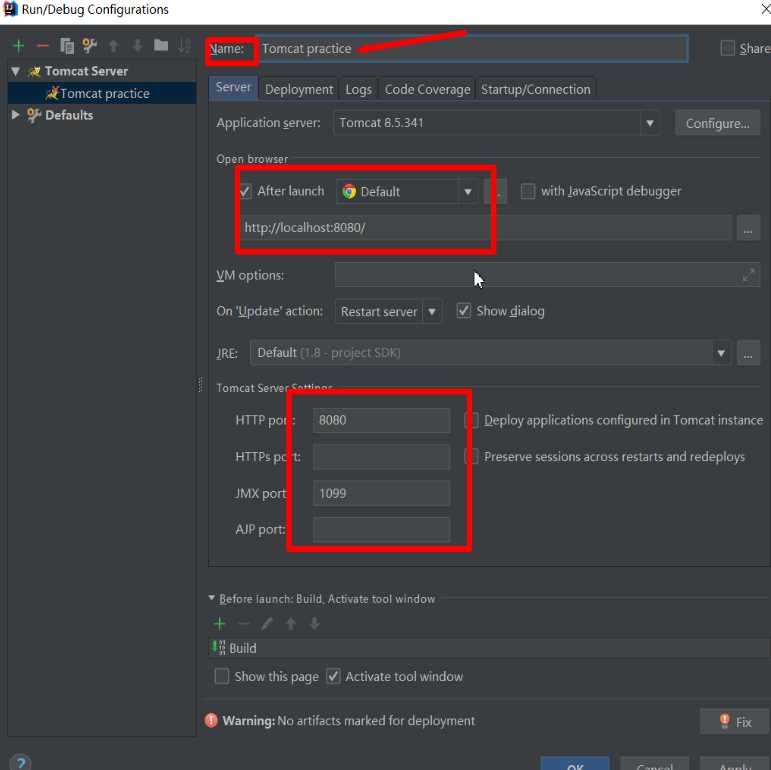Uncheck the After launch checkbox
This screenshot has height=770, width=771.
pos(245,191)
